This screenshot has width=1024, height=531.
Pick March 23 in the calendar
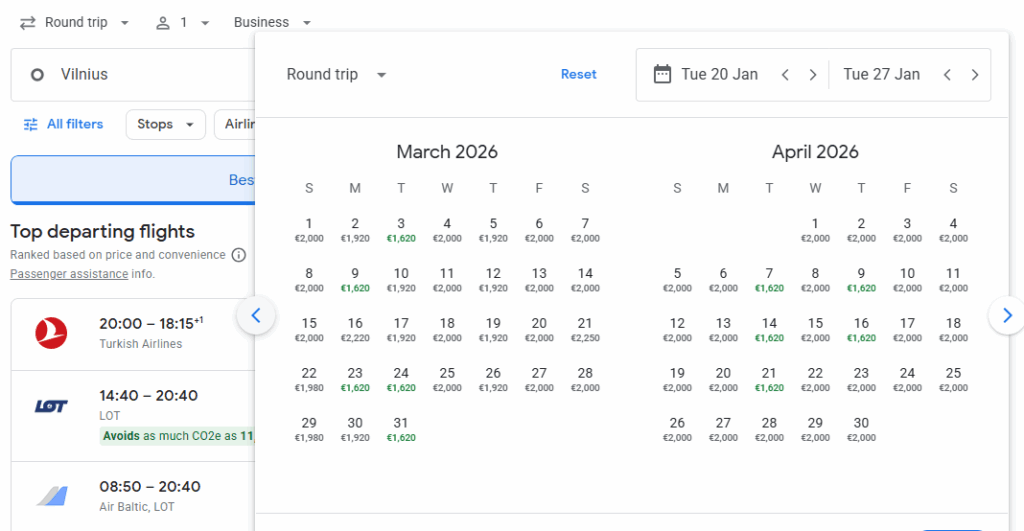pos(355,379)
